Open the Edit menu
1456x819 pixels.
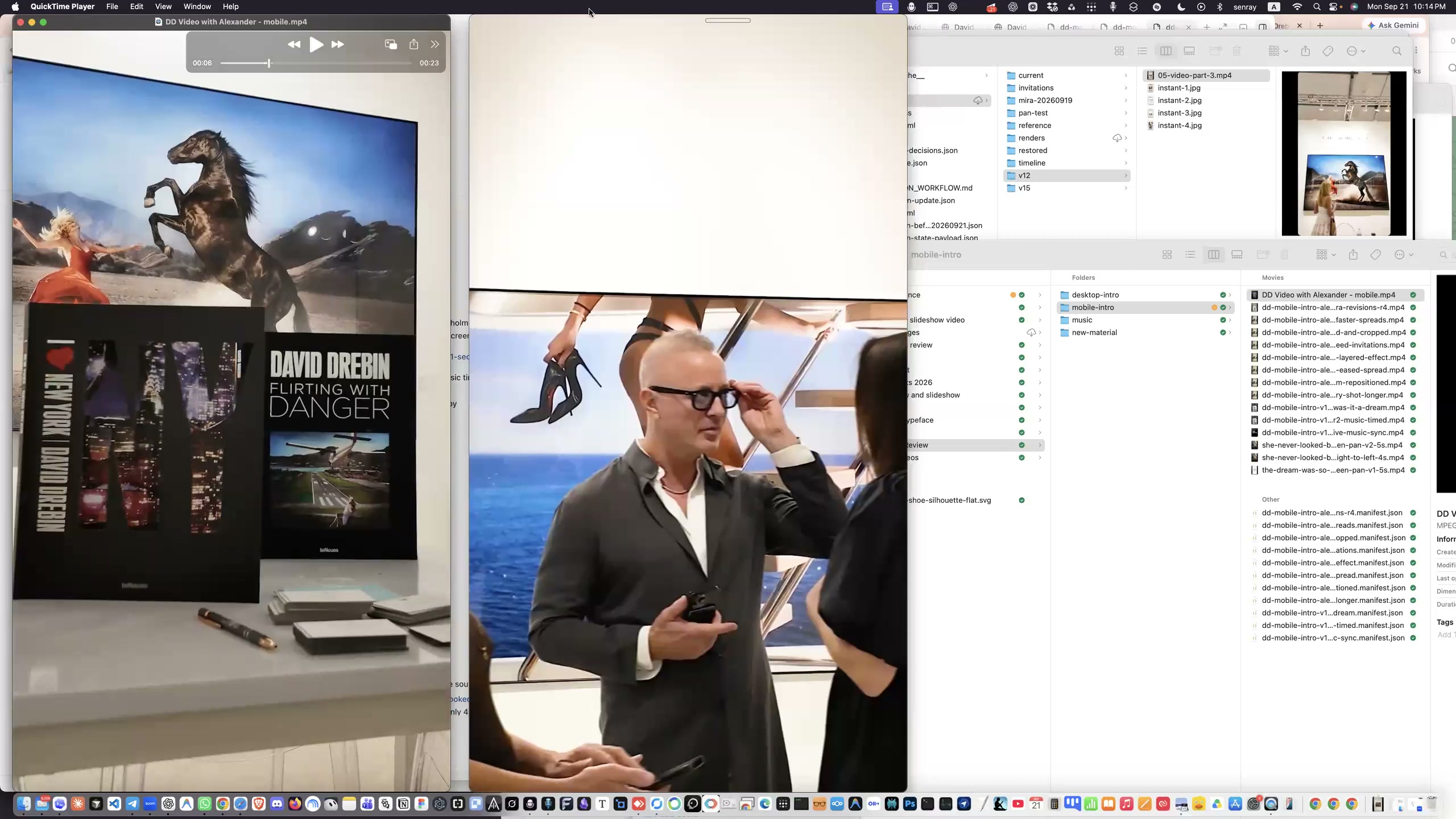click(x=136, y=7)
